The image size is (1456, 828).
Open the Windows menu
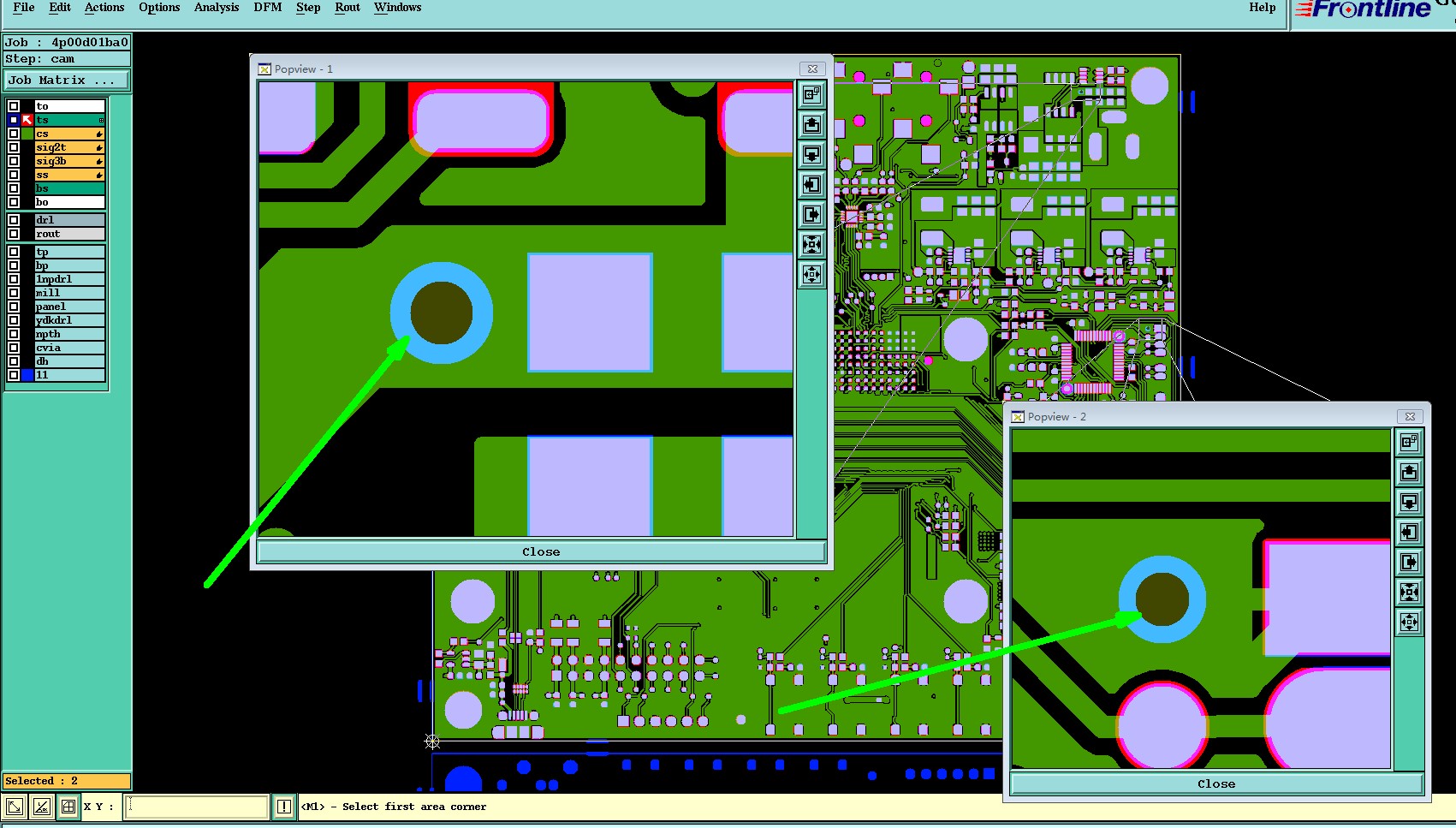point(398,8)
